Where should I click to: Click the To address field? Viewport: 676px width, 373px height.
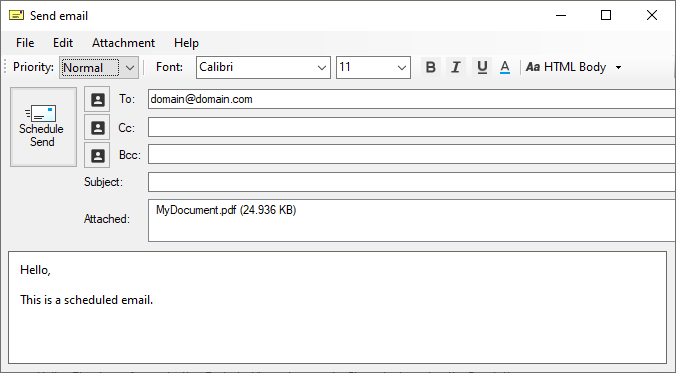tap(412, 99)
